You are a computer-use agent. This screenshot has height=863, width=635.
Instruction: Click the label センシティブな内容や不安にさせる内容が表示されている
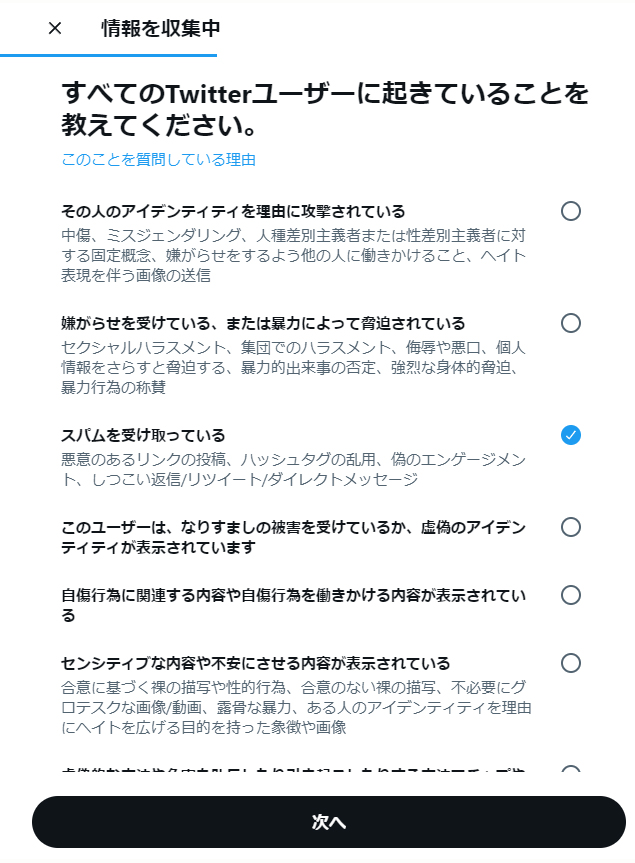(x=256, y=663)
